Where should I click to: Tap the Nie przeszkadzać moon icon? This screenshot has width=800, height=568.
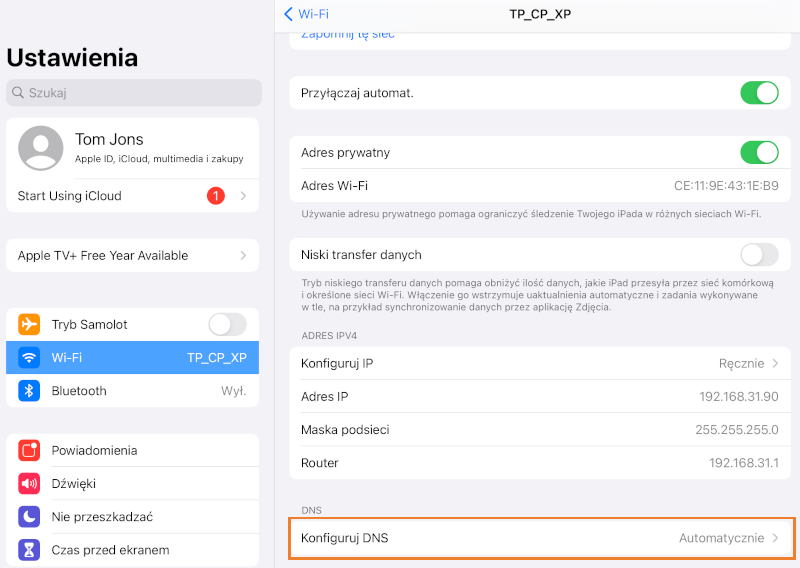tap(30, 517)
